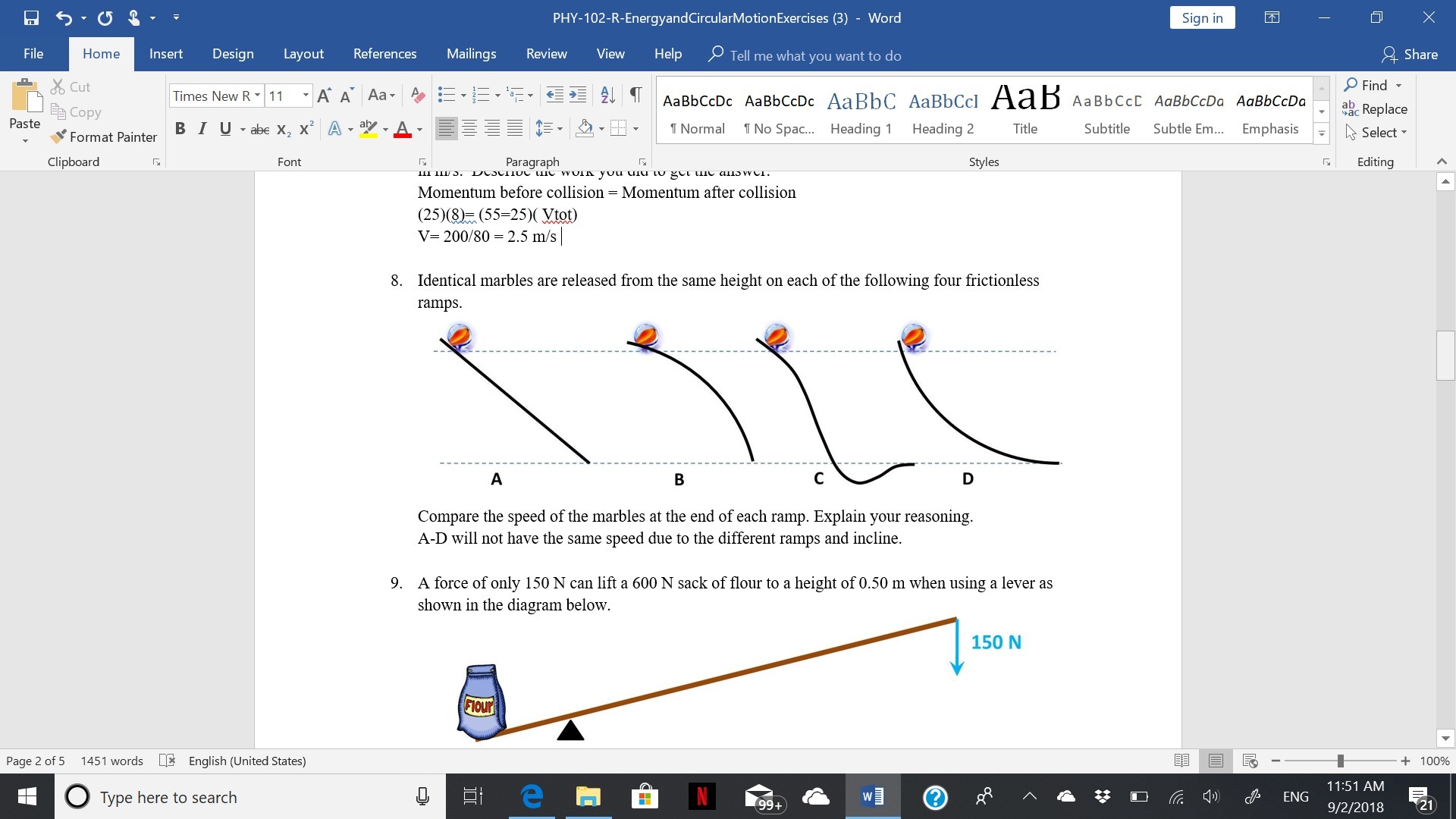
Task: Toggle Show/Hide paragraph marks
Action: click(635, 95)
